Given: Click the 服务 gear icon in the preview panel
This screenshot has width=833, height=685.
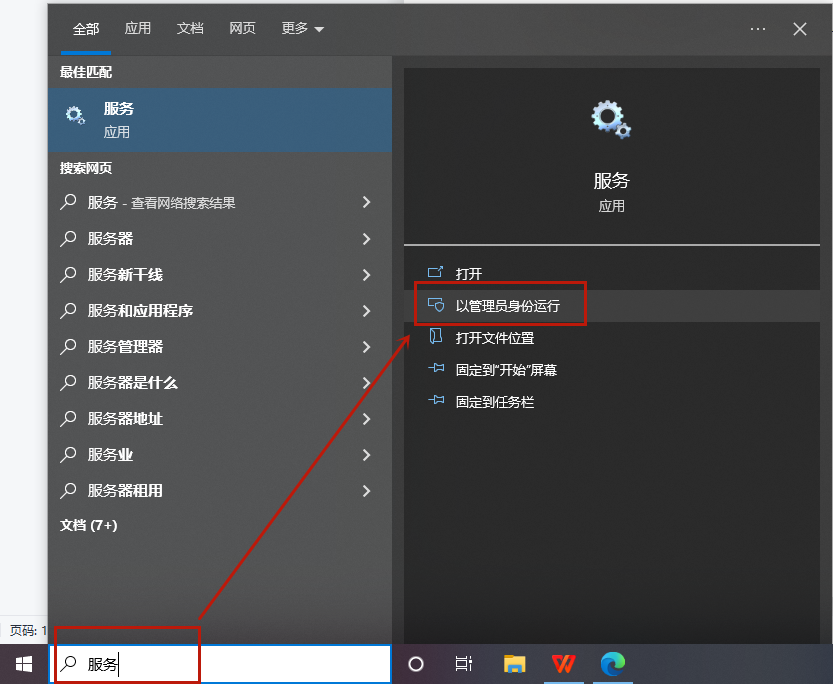Looking at the screenshot, I should pos(611,118).
